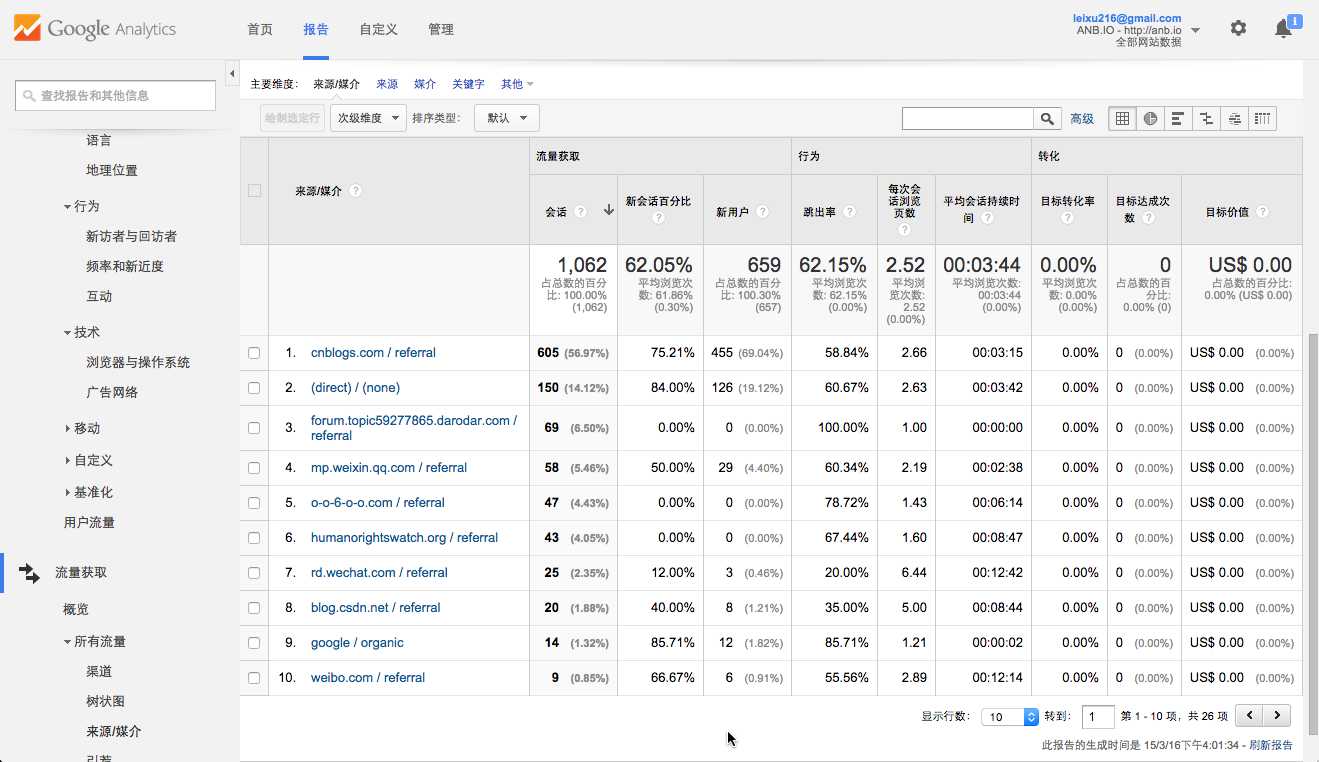1319x762 pixels.
Task: Switch to performance bar view
Action: tap(1178, 118)
